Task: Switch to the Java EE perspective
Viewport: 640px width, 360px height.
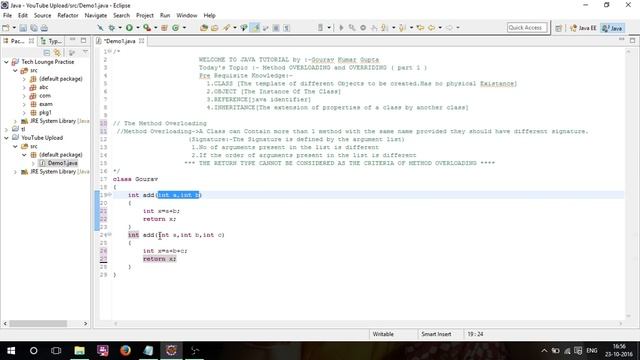Action: 583,28
